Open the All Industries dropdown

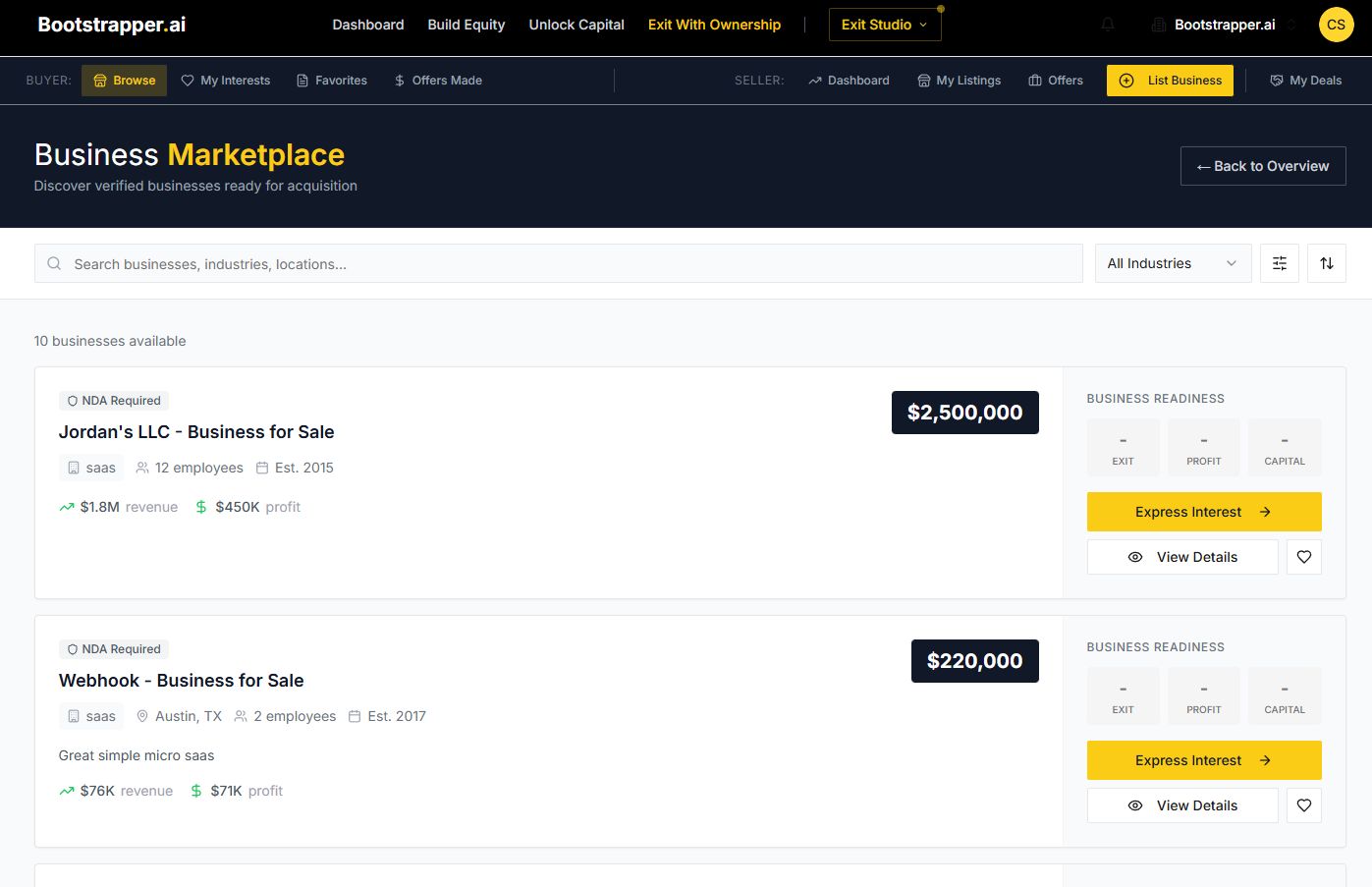1173,263
